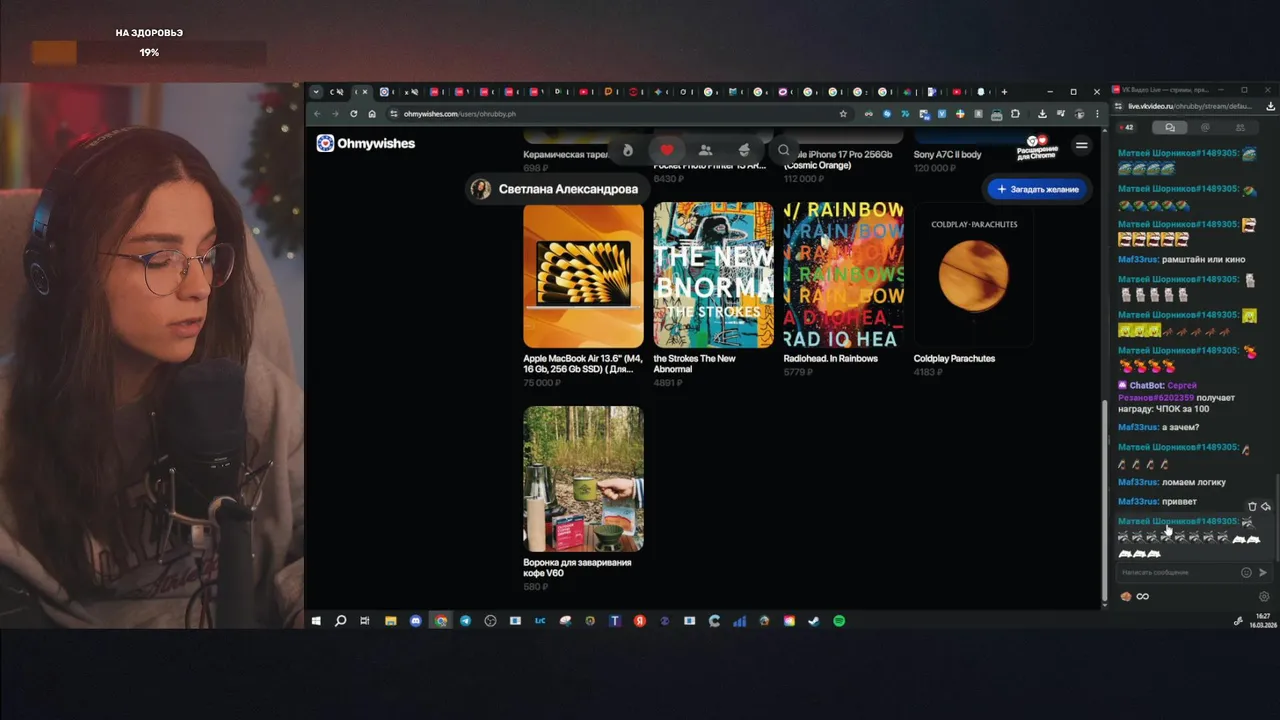Open the Radiohead In Rainbows album cover
The height and width of the screenshot is (720, 1280).
click(844, 275)
